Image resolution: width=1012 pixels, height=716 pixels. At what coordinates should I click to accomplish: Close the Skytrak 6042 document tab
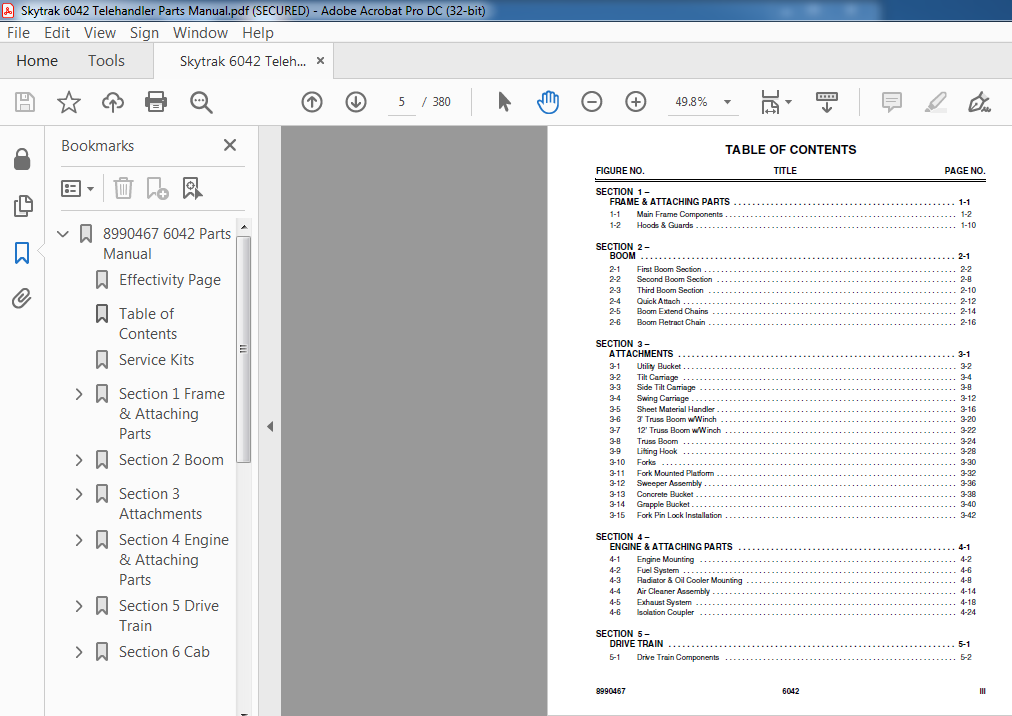[320, 61]
